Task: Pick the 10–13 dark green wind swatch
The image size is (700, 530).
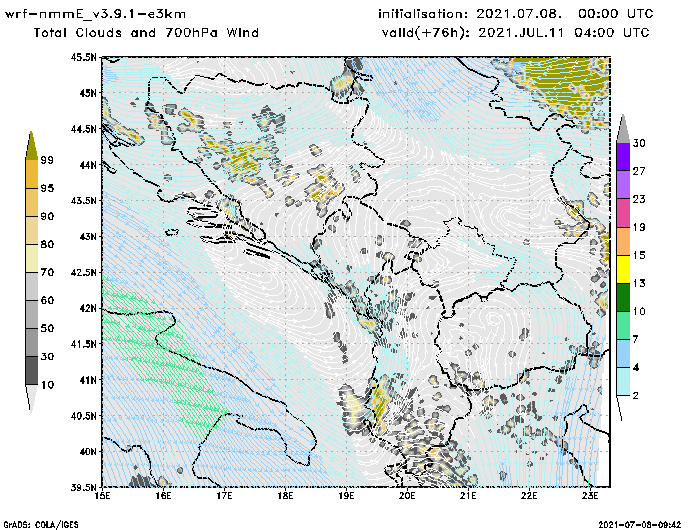Action: click(623, 297)
